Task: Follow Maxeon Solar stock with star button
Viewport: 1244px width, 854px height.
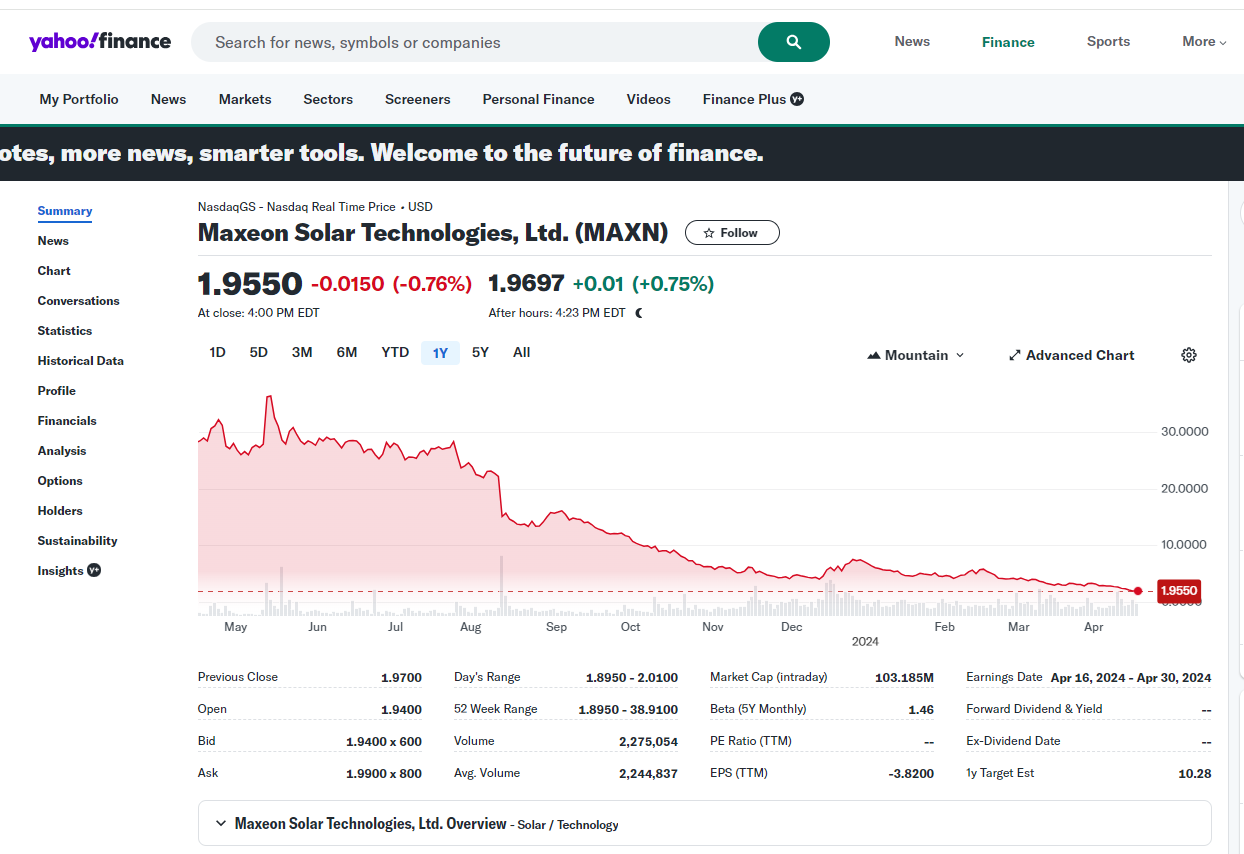Action: 731,233
